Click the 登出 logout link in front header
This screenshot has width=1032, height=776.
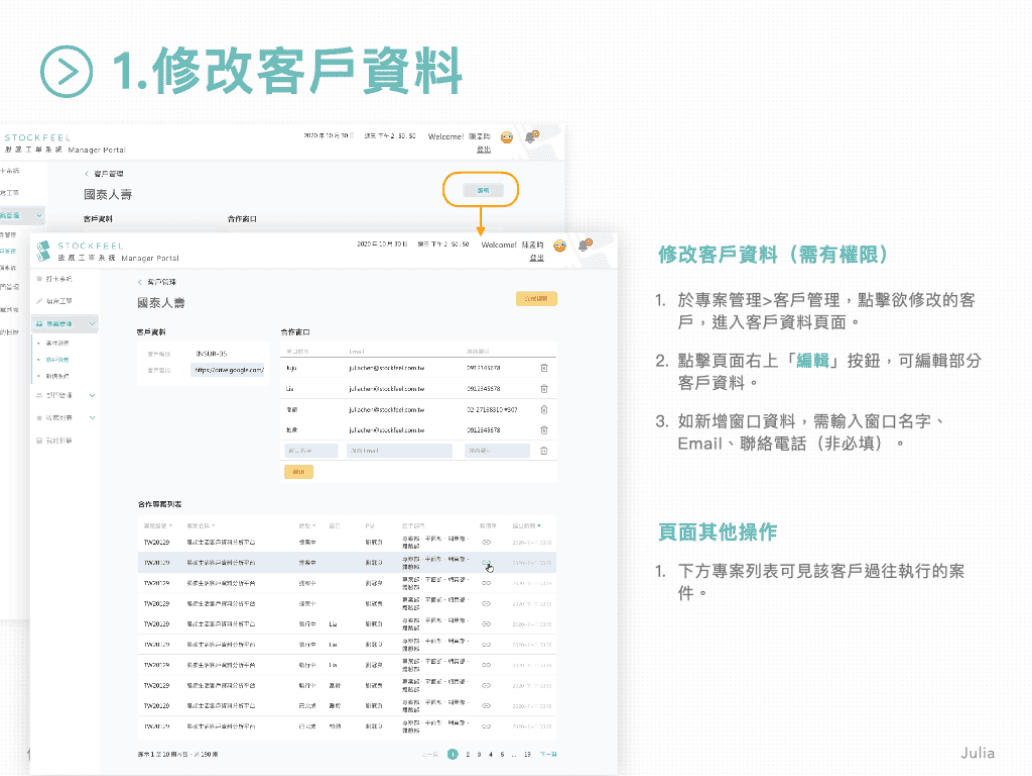click(x=536, y=258)
